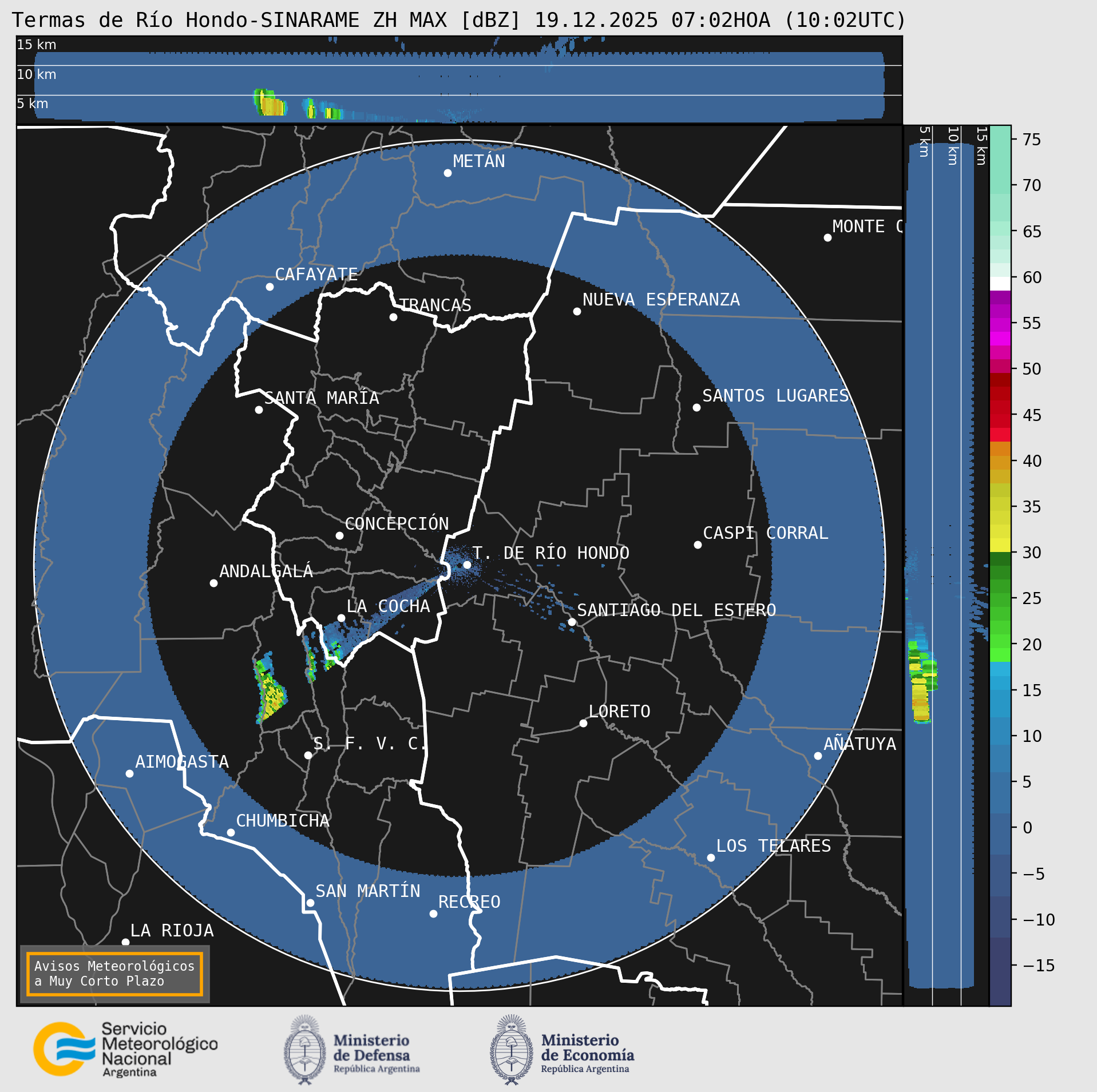Click the Santiago del Estero marker dot
Screen dimensions: 1097x1092
(x=572, y=622)
